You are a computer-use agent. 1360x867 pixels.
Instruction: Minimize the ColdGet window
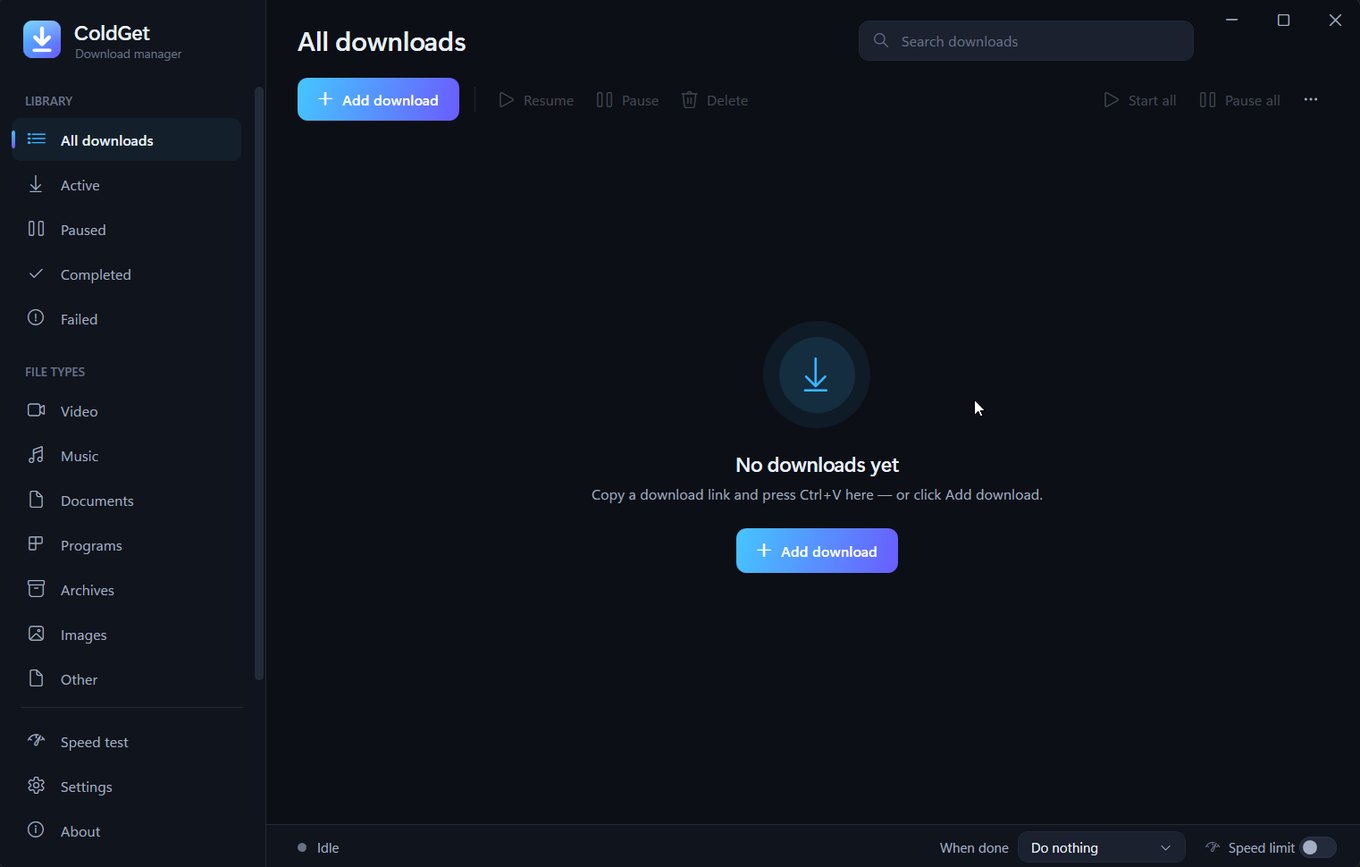(x=1232, y=20)
